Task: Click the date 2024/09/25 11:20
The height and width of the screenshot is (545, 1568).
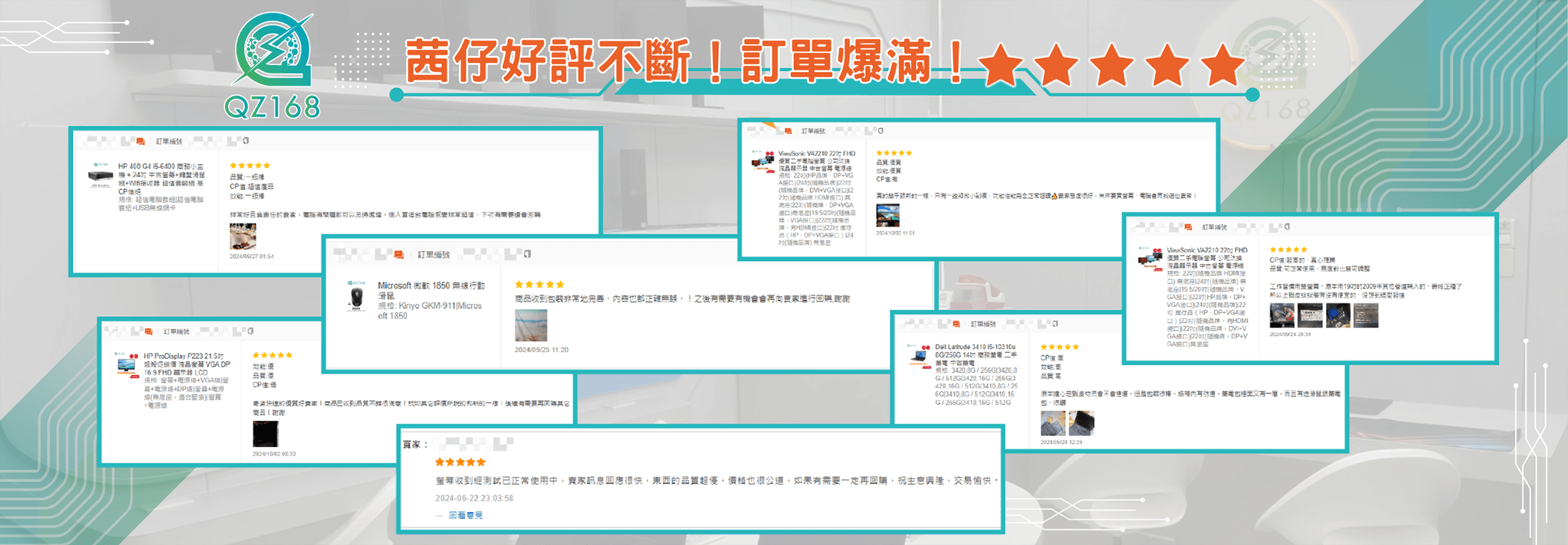Action: point(541,350)
